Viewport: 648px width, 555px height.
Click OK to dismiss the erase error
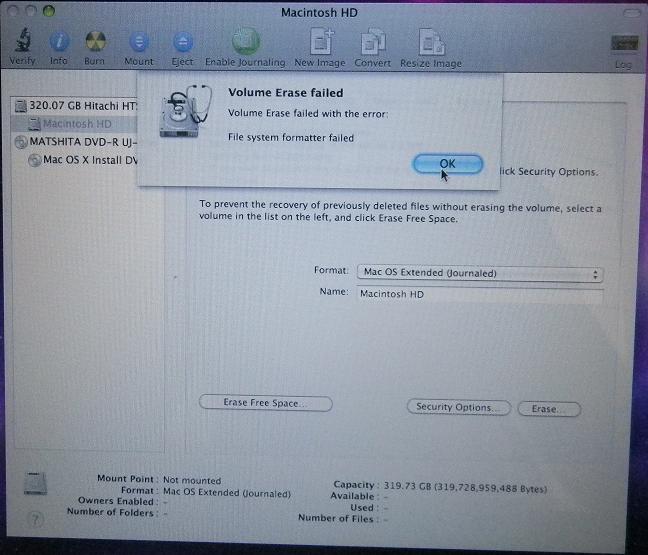pos(448,164)
